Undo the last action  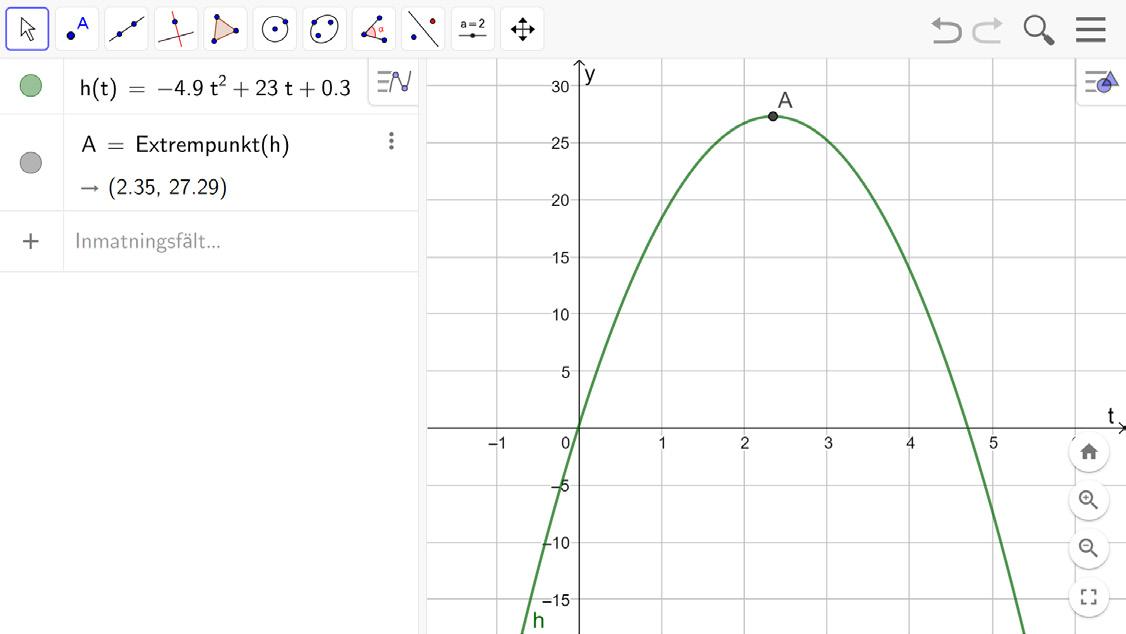(x=946, y=31)
